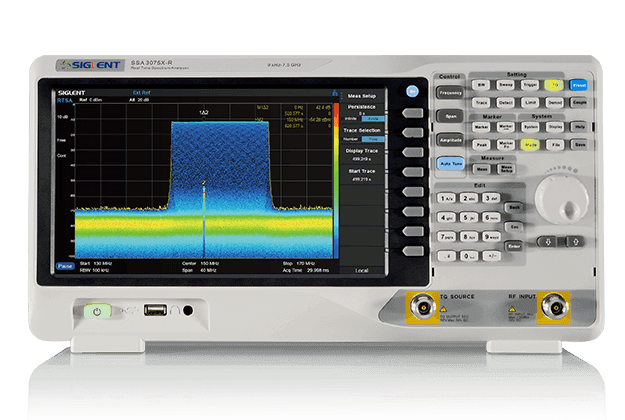
Task: Click the 1Δ2 marker above the signal
Action: (204, 113)
